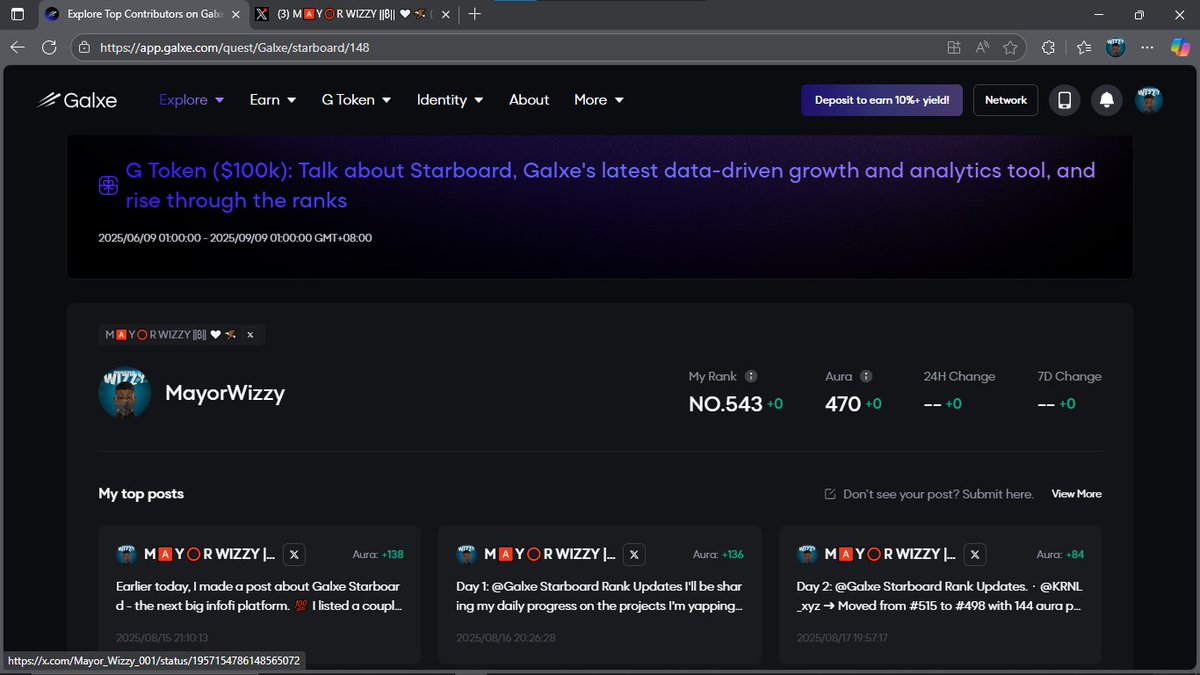The height and width of the screenshot is (675, 1200).
Task: Click Don't see your post? Submit here
Action: pyautogui.click(x=938, y=494)
